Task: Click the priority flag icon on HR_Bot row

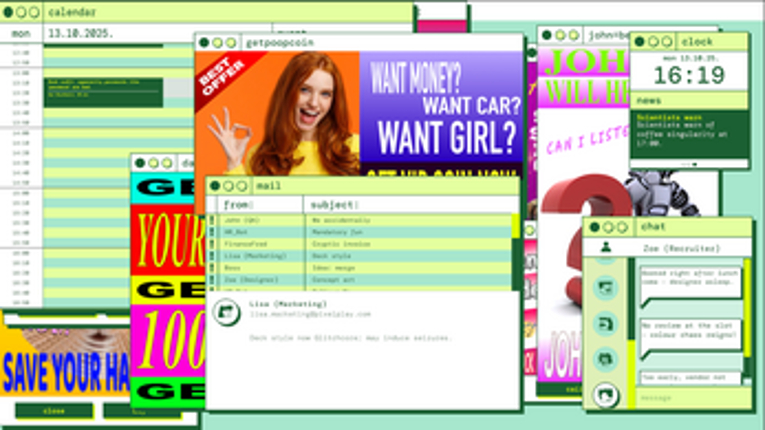Action: [212, 232]
